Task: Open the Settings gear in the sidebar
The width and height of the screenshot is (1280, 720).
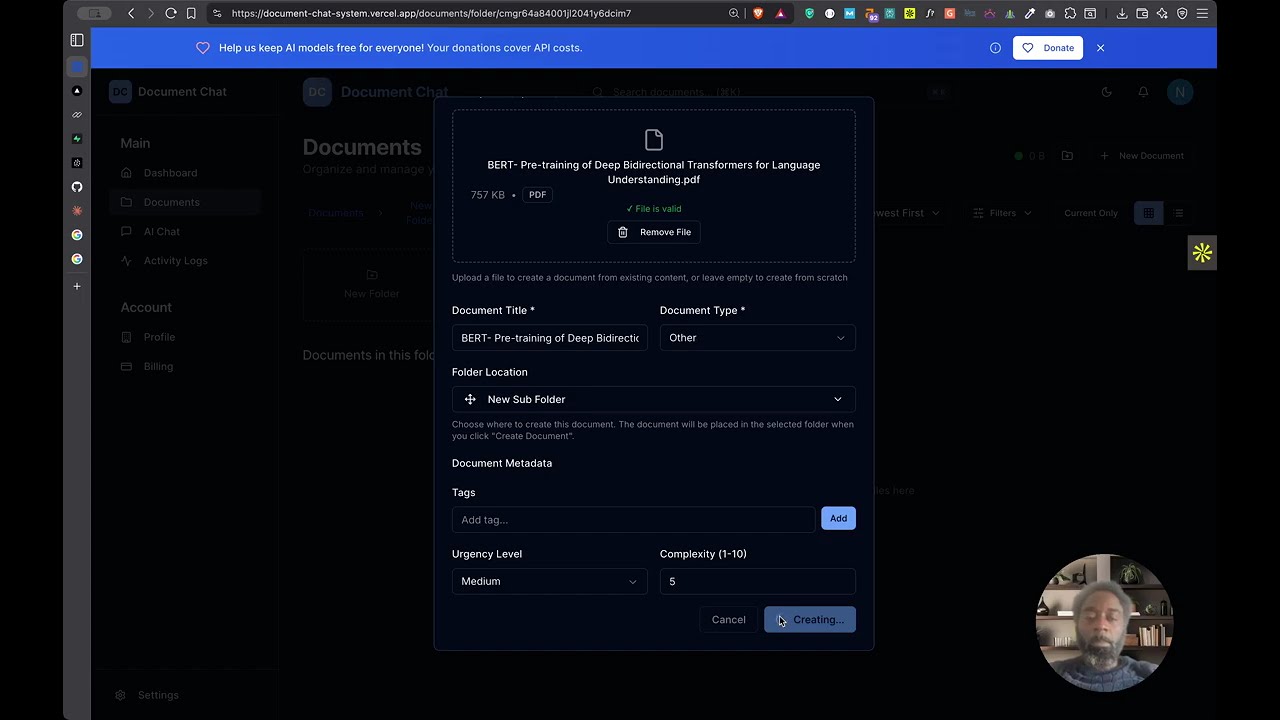Action: click(x=121, y=694)
